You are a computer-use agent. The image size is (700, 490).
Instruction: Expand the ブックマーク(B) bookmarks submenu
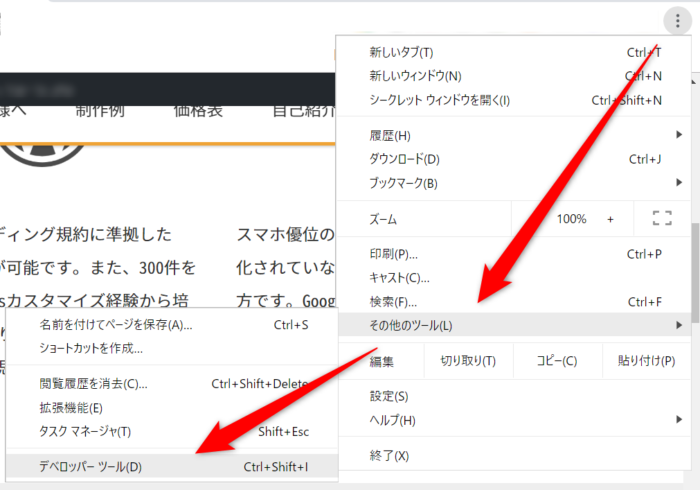point(403,183)
